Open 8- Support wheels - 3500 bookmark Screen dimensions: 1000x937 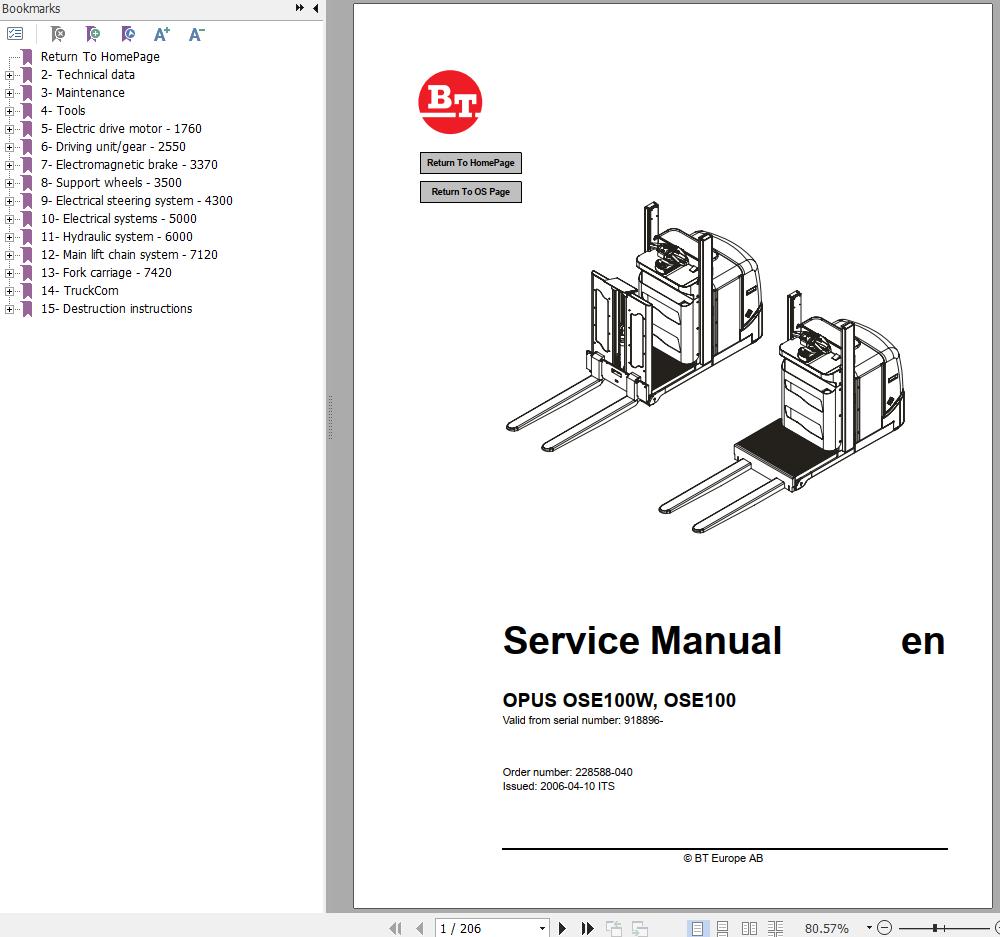[111, 182]
